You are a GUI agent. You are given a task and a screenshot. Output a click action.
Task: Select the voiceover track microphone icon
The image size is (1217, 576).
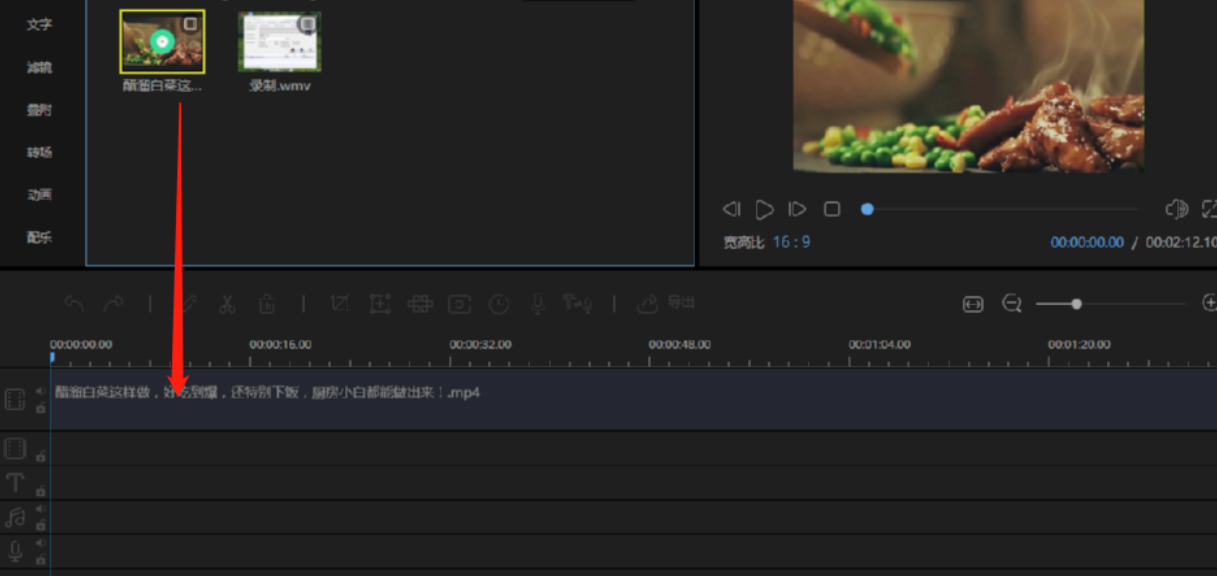[x=15, y=551]
